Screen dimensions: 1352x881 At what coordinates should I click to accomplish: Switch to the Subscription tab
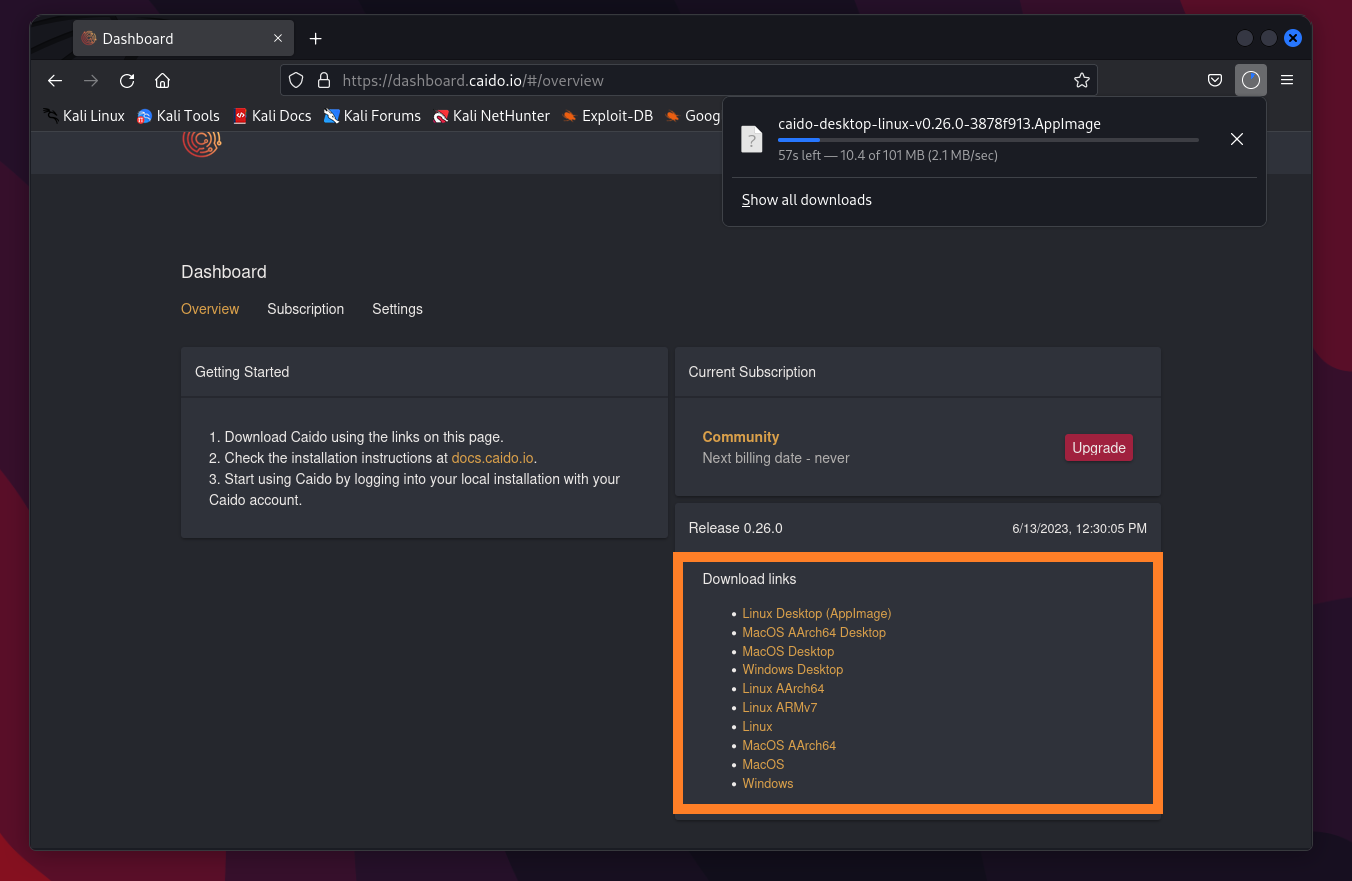(x=305, y=309)
